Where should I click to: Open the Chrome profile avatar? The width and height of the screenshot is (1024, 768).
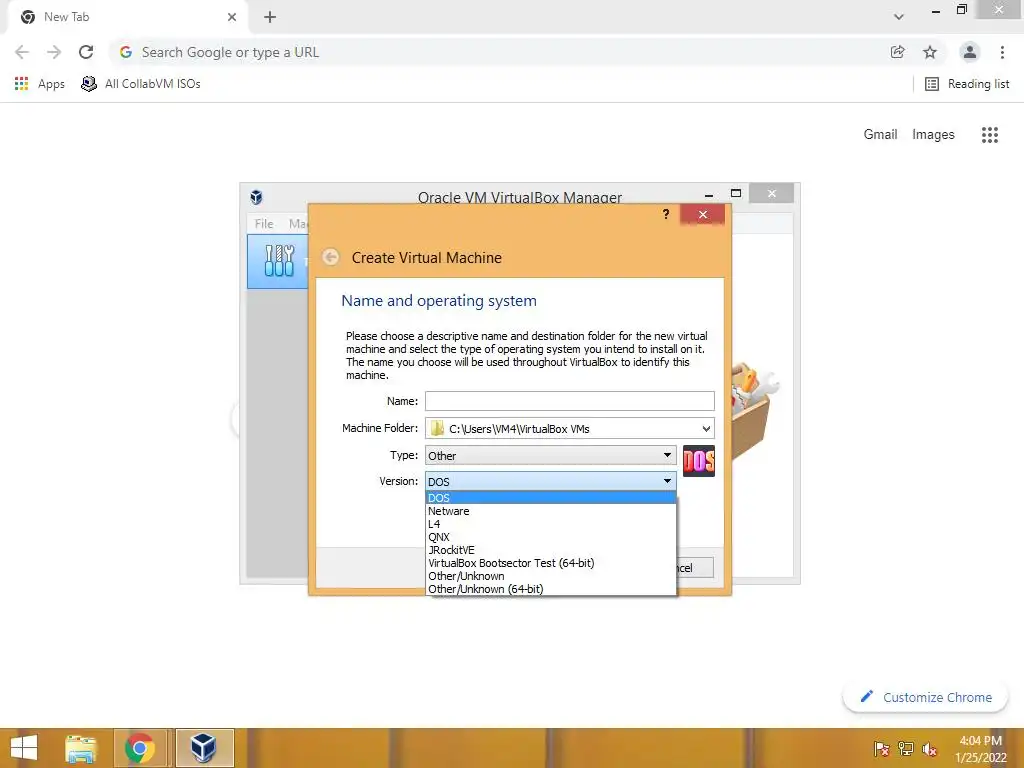970,52
